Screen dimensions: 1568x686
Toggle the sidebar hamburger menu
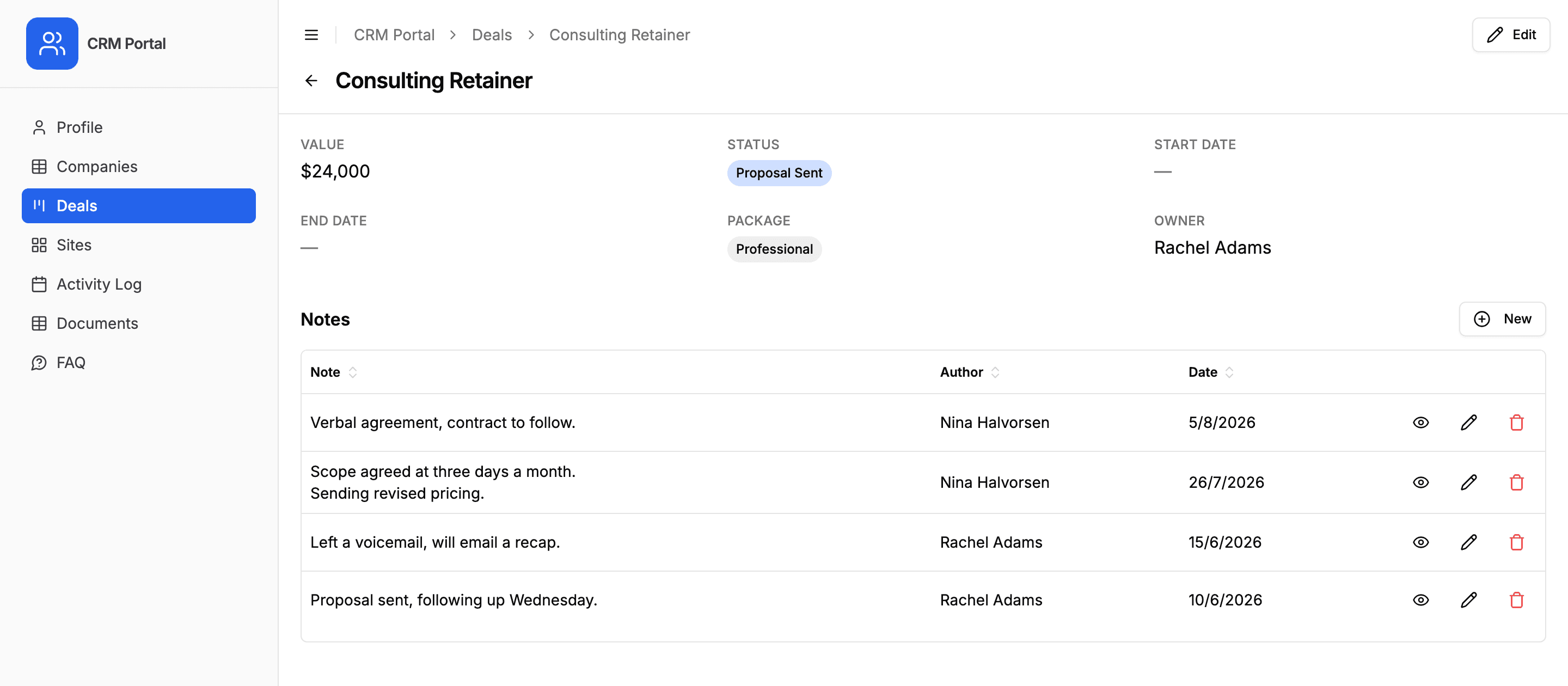coord(311,35)
